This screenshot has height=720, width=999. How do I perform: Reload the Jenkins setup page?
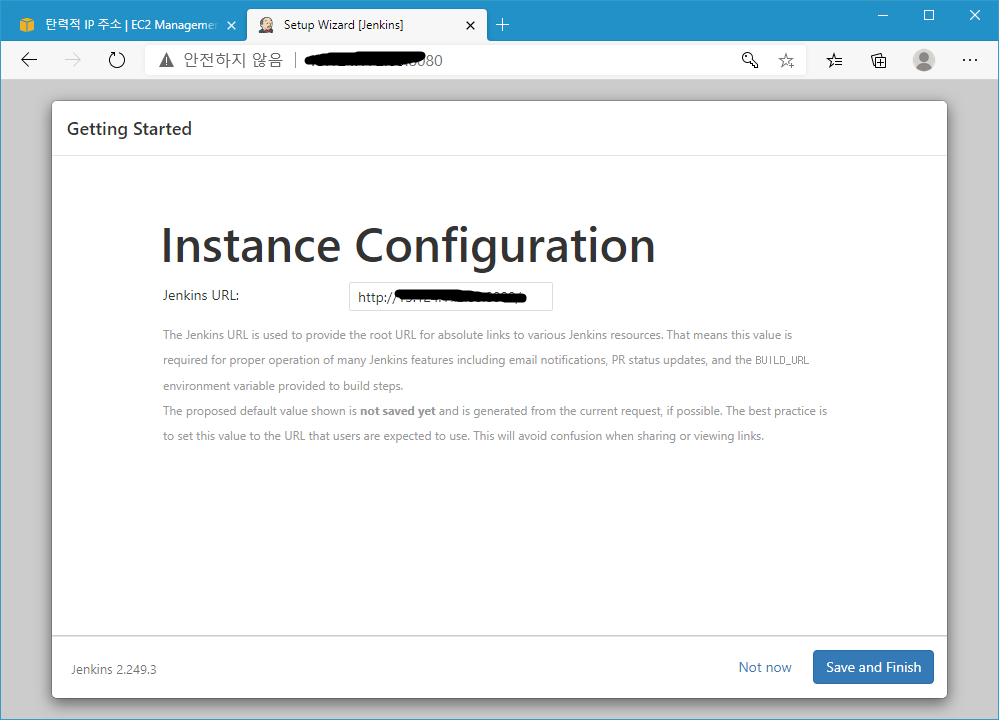[117, 61]
